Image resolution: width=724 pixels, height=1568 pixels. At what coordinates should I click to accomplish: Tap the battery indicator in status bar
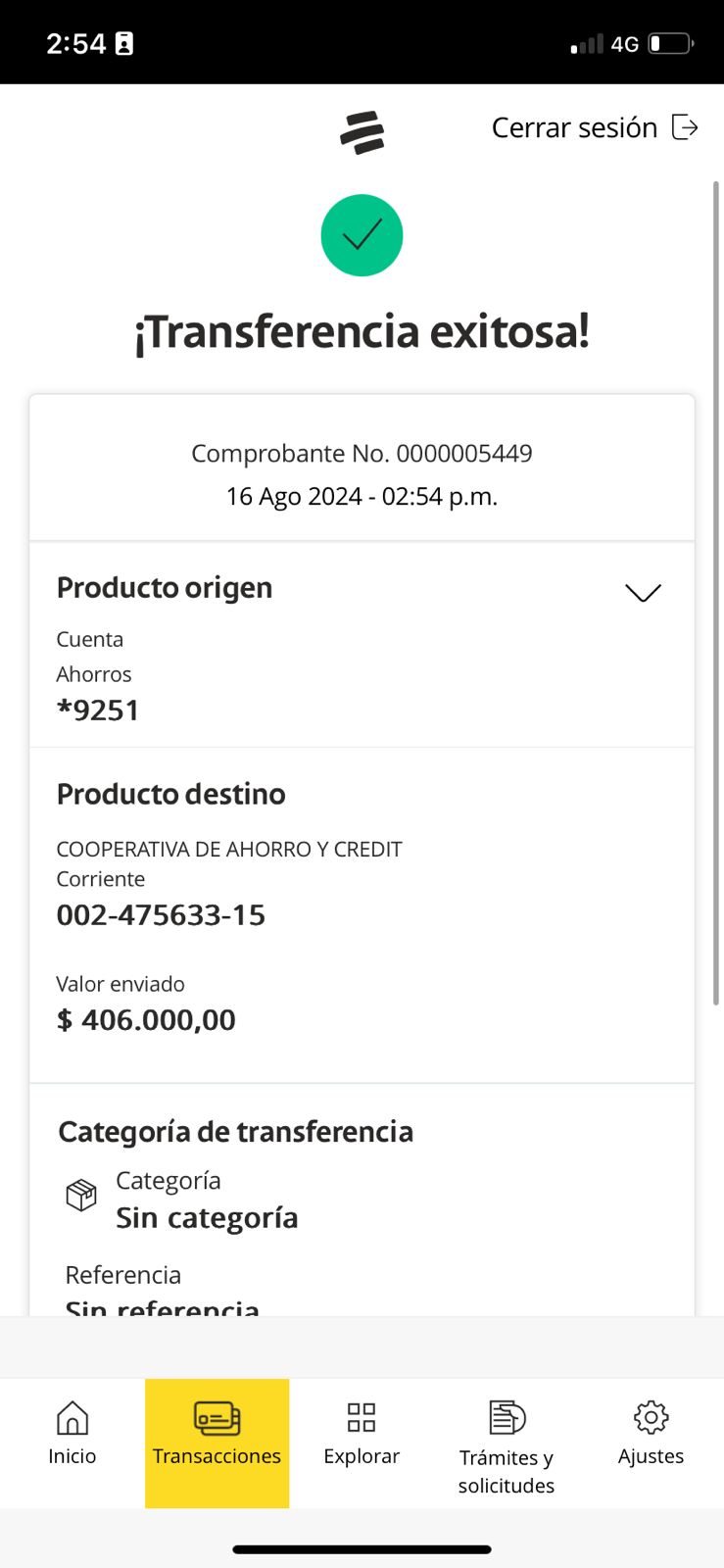pyautogui.click(x=670, y=44)
